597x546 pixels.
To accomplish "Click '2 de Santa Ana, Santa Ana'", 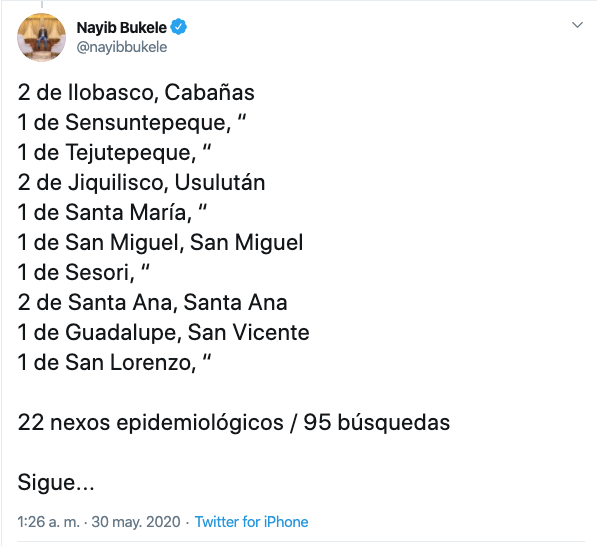I will tap(152, 303).
